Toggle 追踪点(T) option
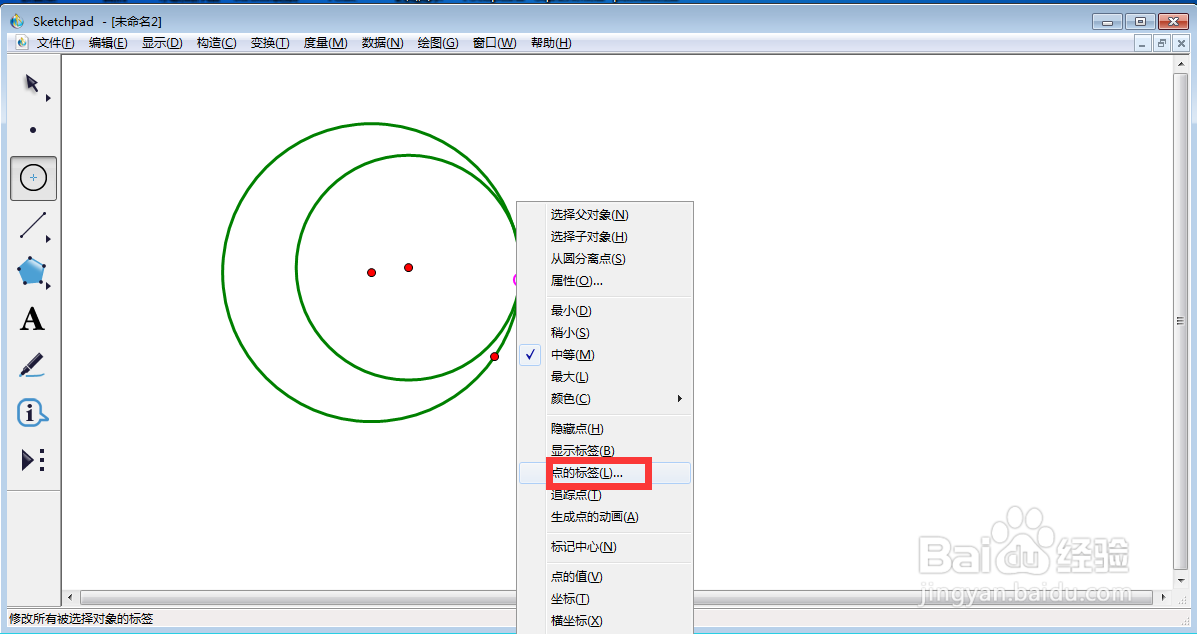 pyautogui.click(x=605, y=495)
